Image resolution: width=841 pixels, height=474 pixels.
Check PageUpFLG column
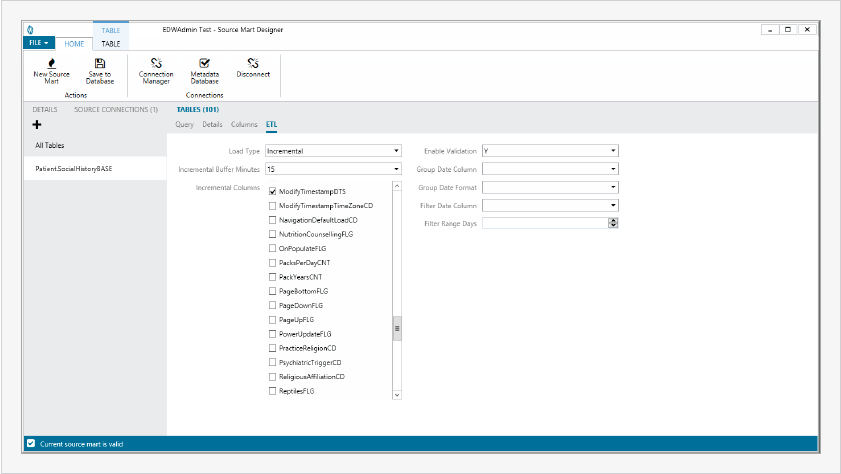[272, 320]
